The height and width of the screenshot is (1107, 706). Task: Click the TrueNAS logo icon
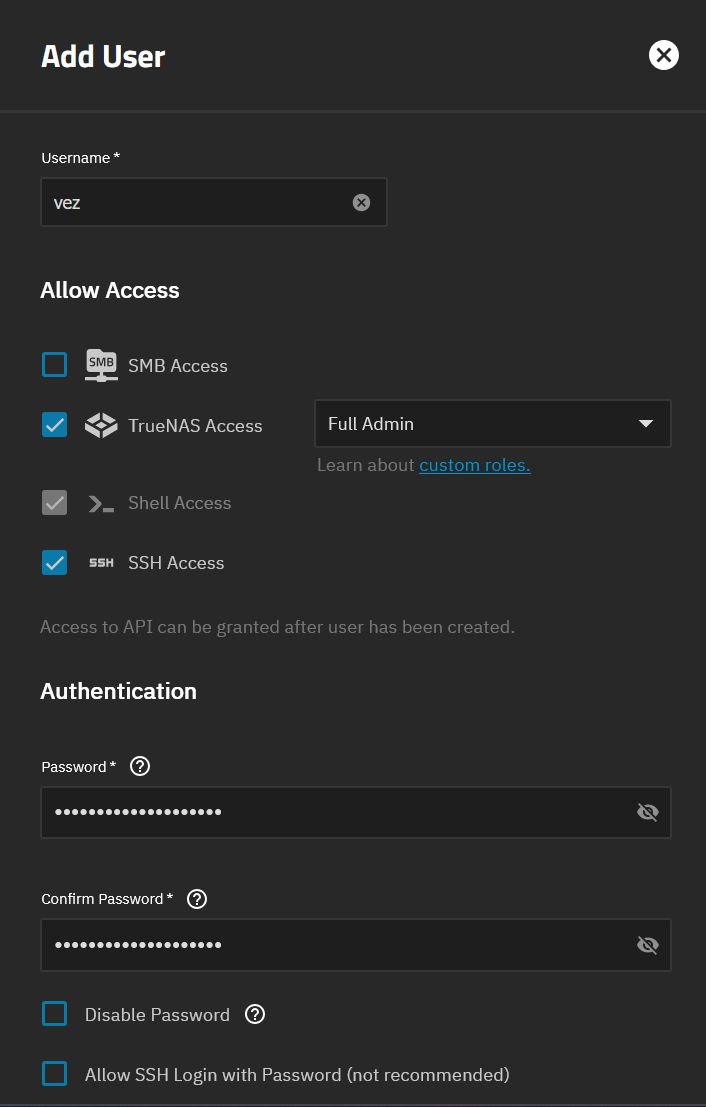coord(101,425)
